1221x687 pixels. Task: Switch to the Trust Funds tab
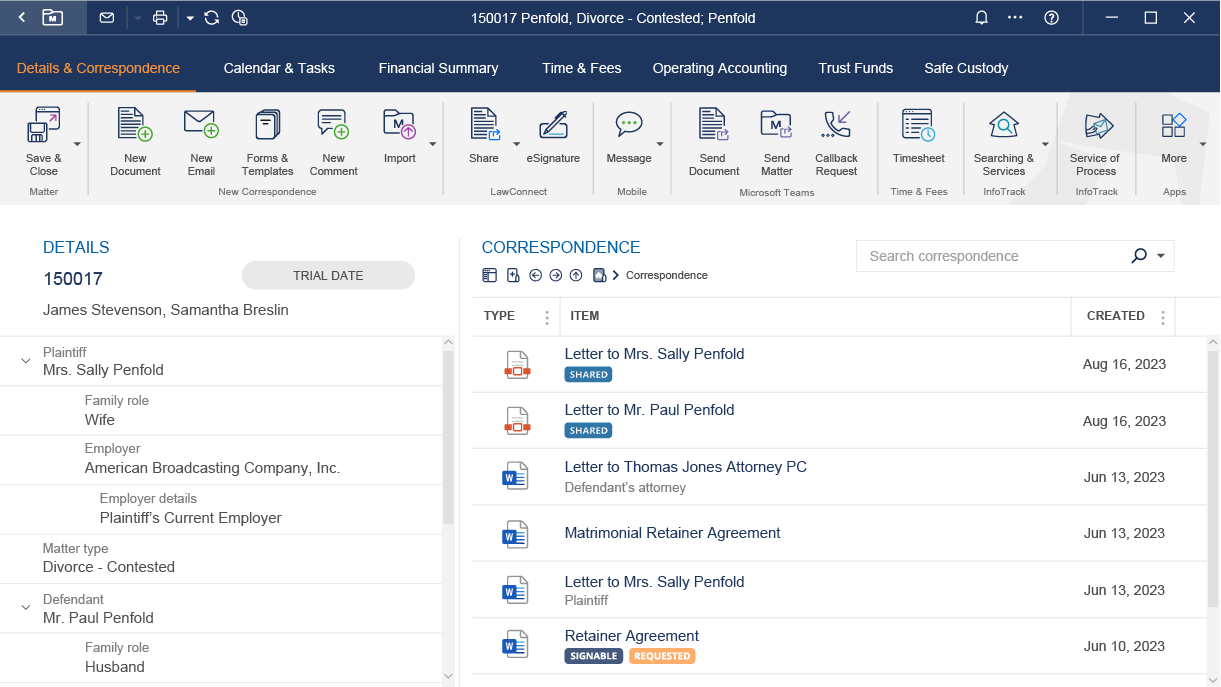click(x=855, y=68)
